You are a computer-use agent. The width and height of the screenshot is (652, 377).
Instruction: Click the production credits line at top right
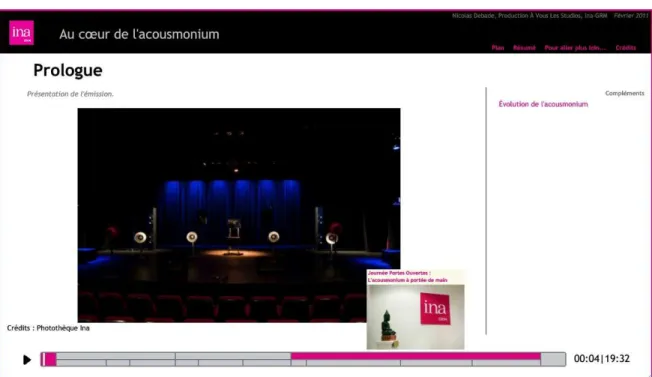pyautogui.click(x=550, y=15)
